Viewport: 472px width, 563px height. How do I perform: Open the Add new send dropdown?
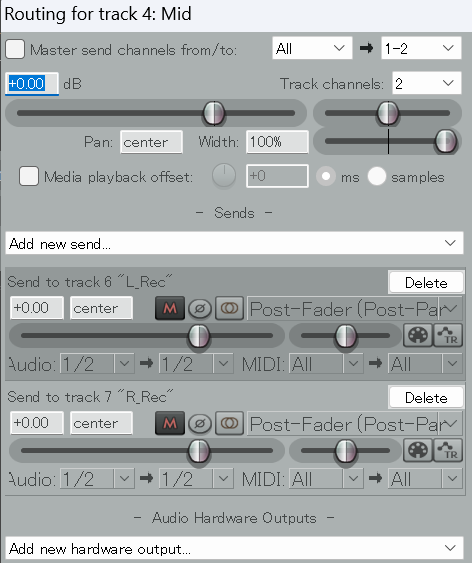point(234,243)
